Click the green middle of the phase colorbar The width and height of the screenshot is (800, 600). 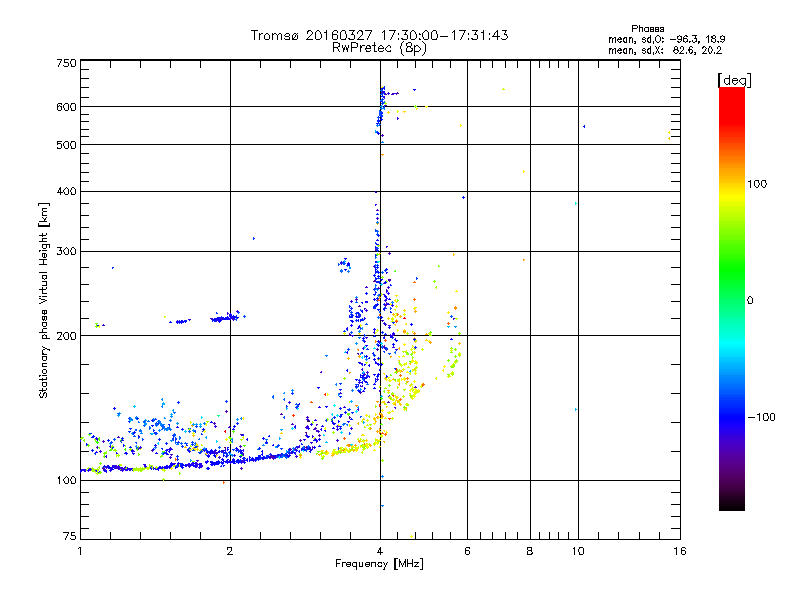(732, 276)
